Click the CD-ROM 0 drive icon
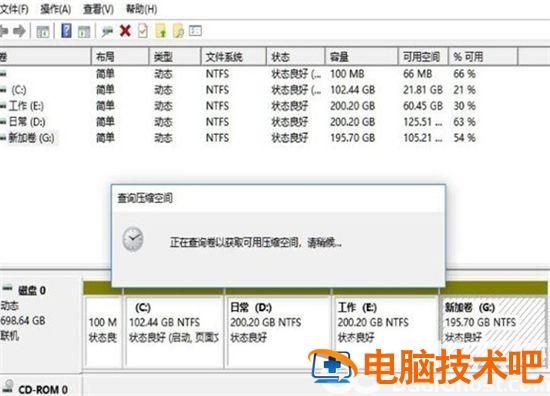The width and height of the screenshot is (550, 396). point(8,386)
